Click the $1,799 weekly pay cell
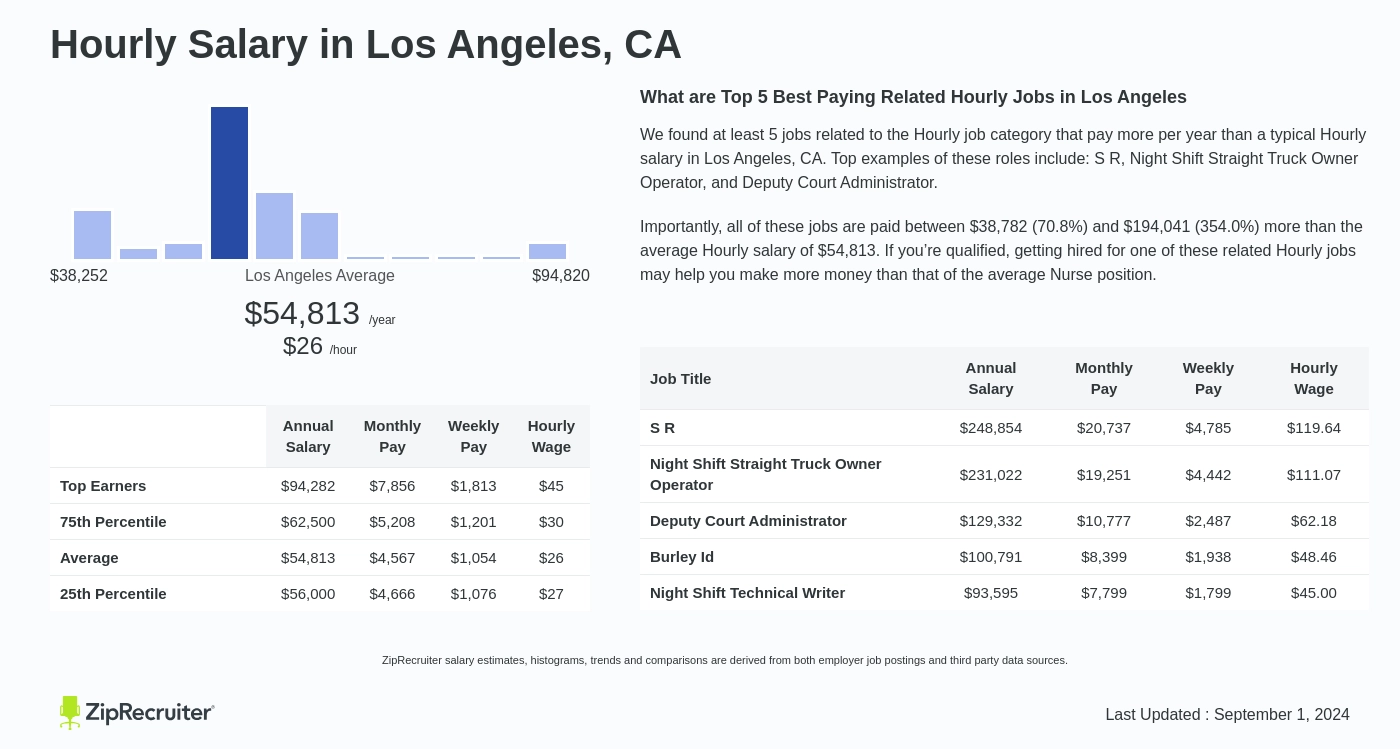 (1208, 593)
